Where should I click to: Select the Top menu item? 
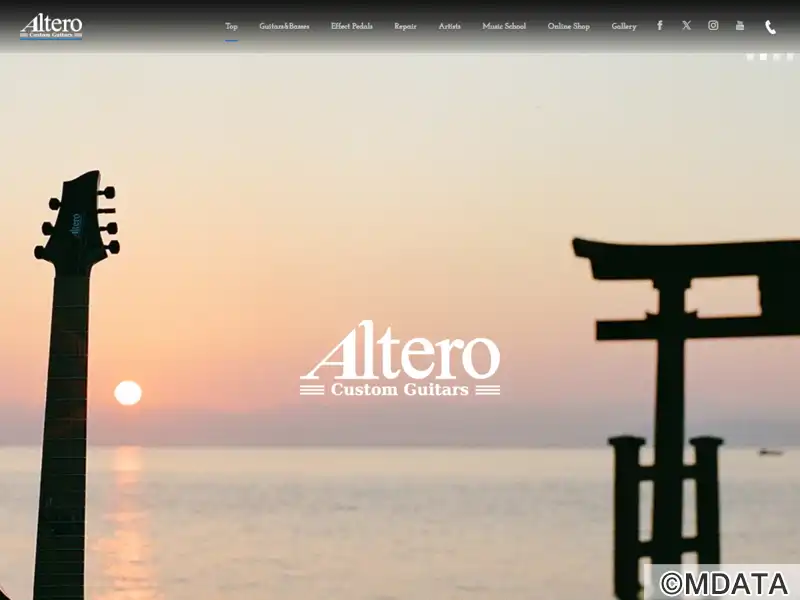tap(232, 26)
